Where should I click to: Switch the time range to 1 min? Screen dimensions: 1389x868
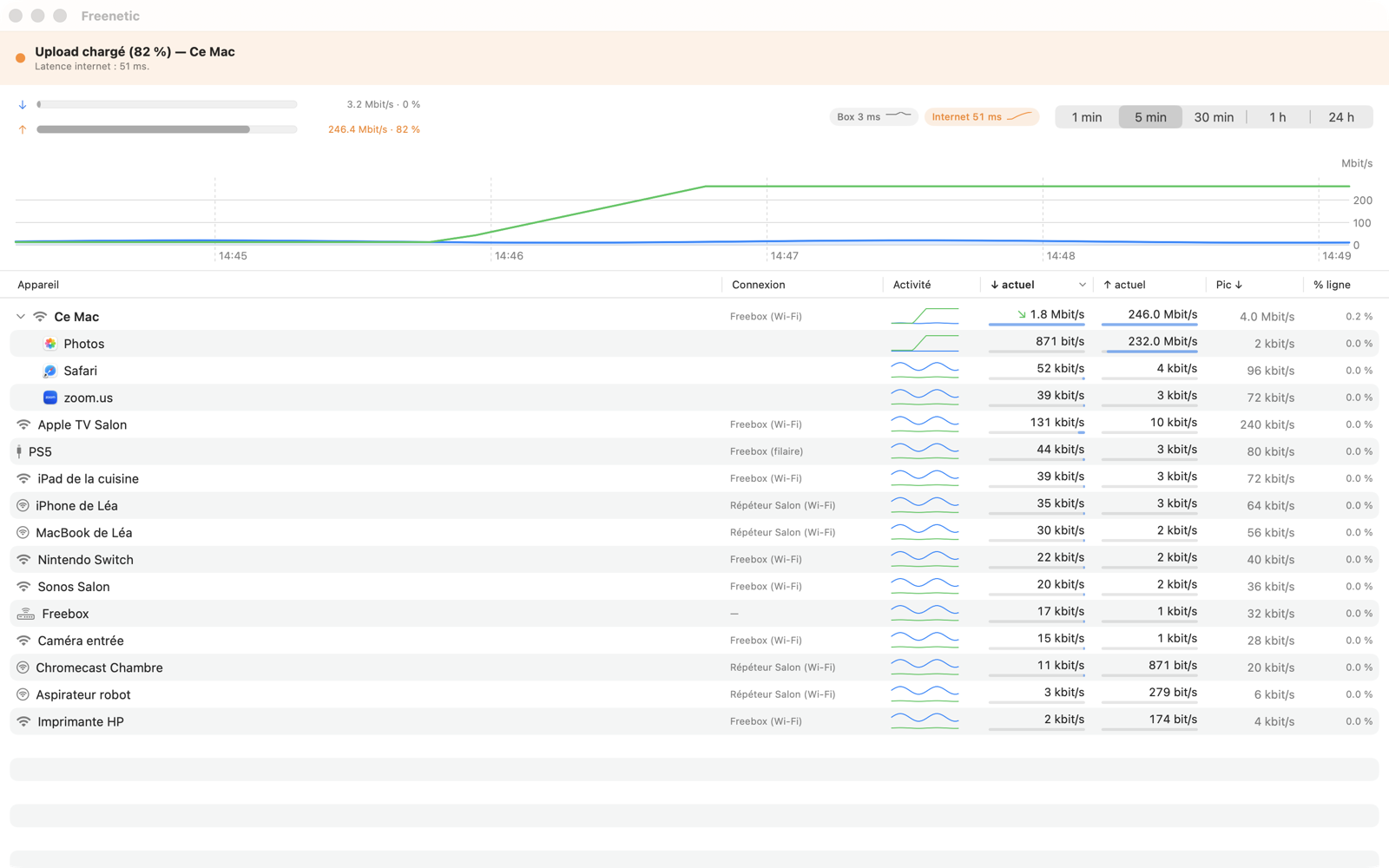[1087, 117]
